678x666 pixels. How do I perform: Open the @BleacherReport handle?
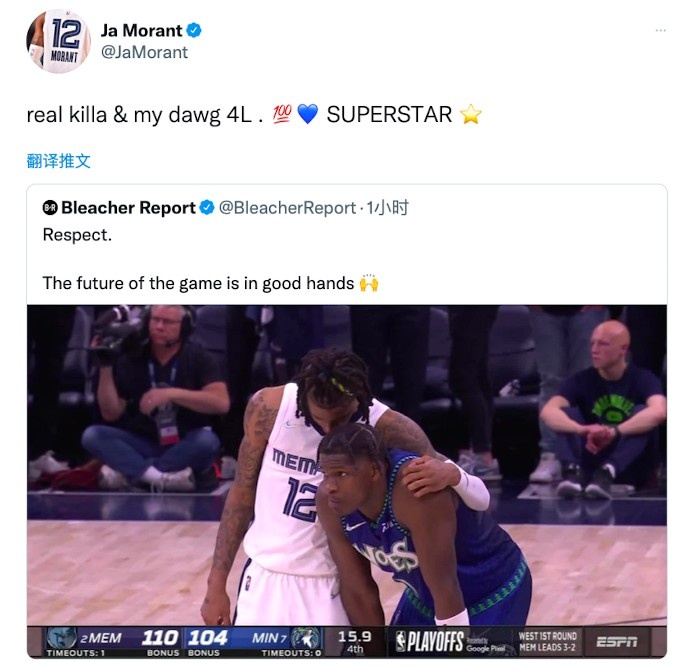pos(287,208)
